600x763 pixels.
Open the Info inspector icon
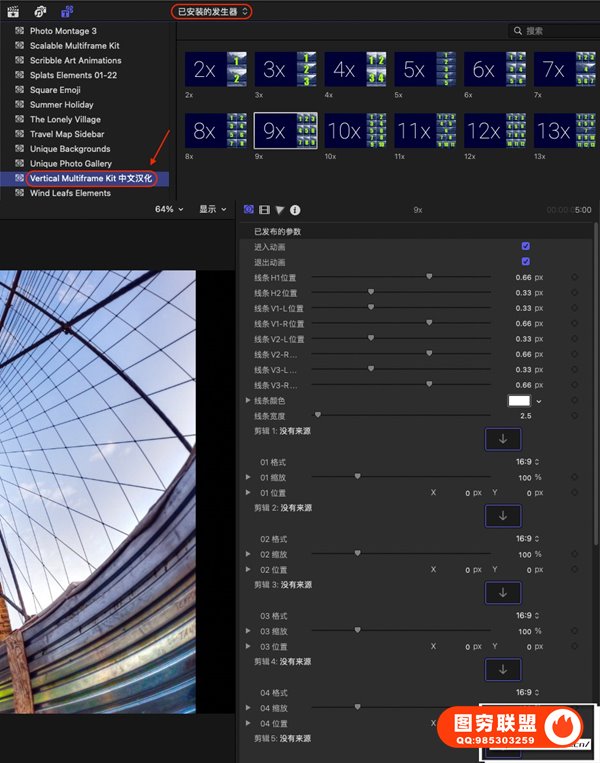click(x=295, y=210)
